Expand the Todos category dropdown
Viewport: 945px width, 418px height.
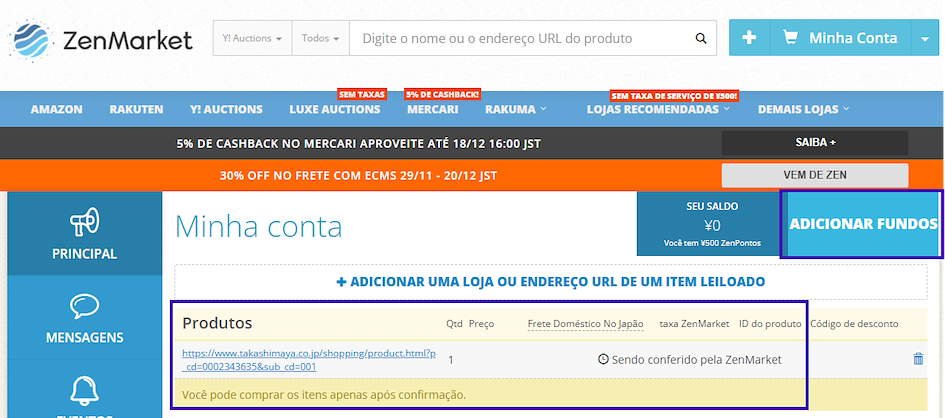321,38
